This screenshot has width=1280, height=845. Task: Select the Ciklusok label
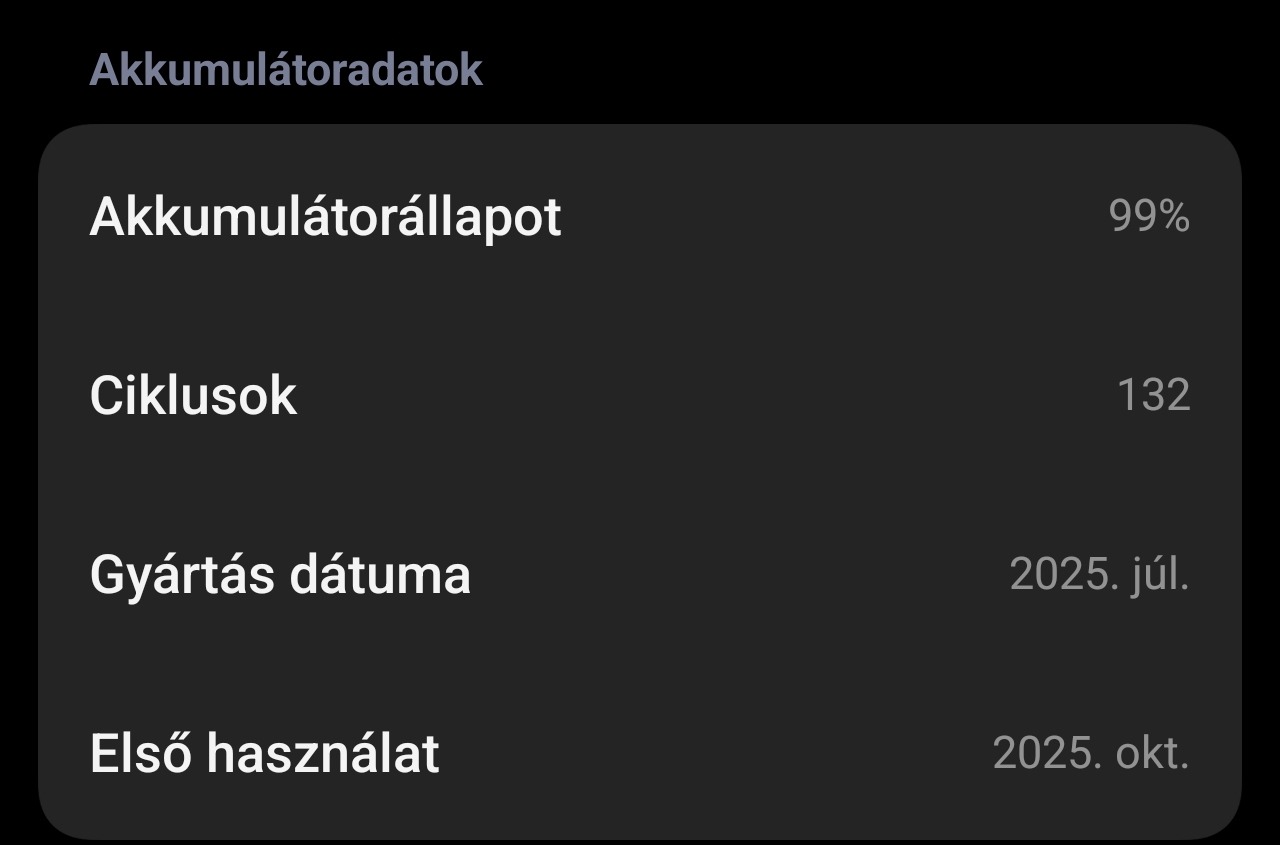pyautogui.click(x=193, y=396)
